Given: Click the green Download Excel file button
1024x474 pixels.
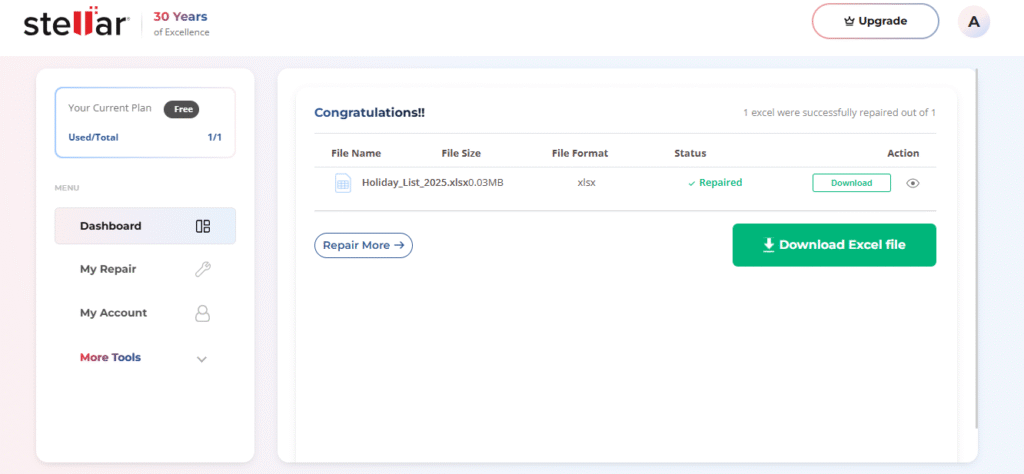Looking at the screenshot, I should pyautogui.click(x=834, y=245).
